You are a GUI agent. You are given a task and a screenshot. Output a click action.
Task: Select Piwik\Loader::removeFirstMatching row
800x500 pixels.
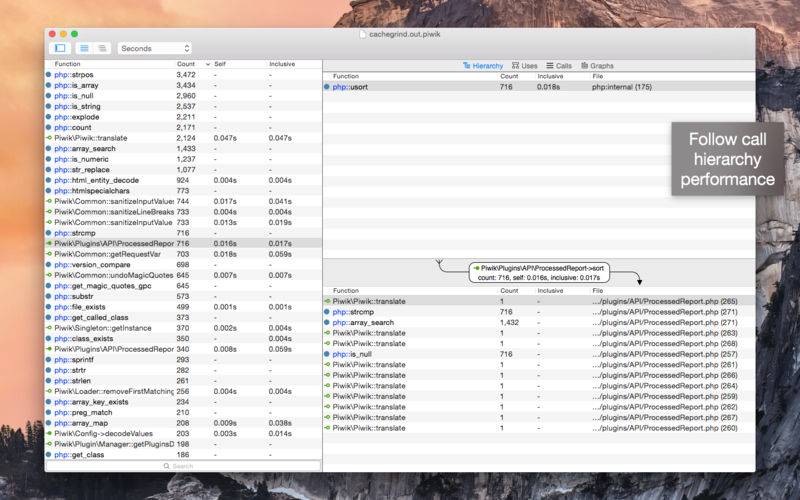183,391
